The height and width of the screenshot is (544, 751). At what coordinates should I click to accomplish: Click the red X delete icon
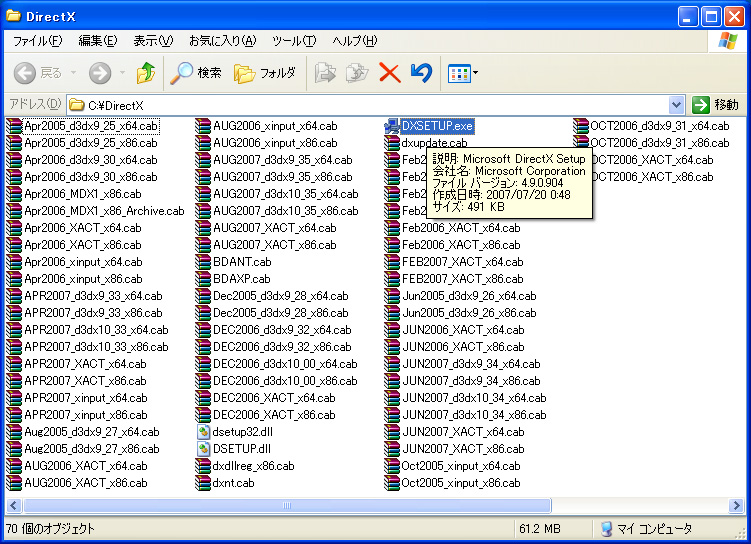tap(389, 73)
